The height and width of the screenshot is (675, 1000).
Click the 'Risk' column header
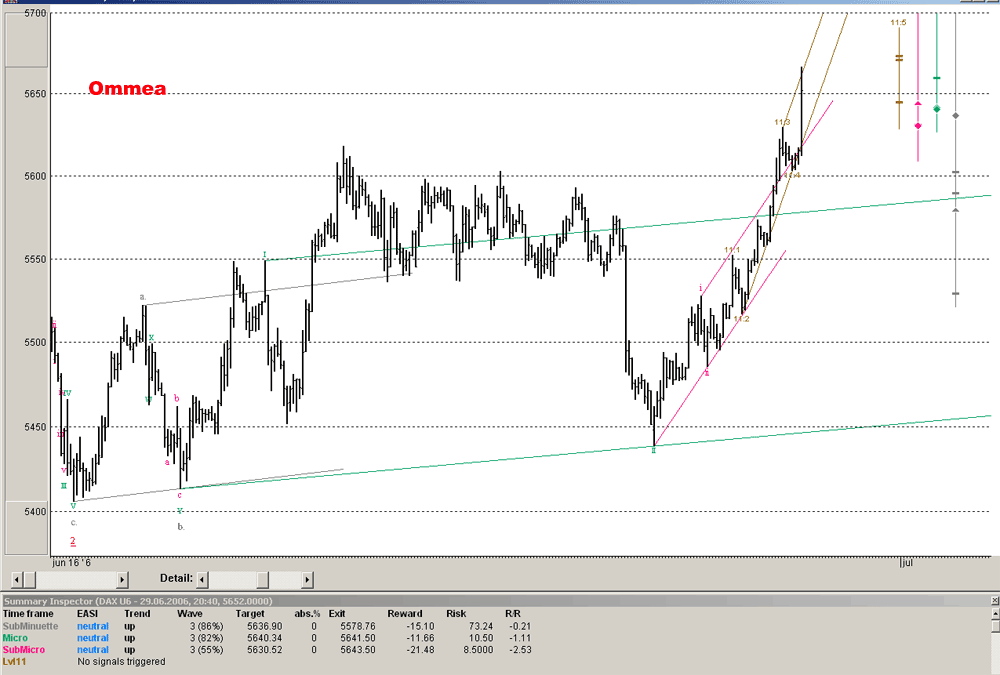(456, 614)
